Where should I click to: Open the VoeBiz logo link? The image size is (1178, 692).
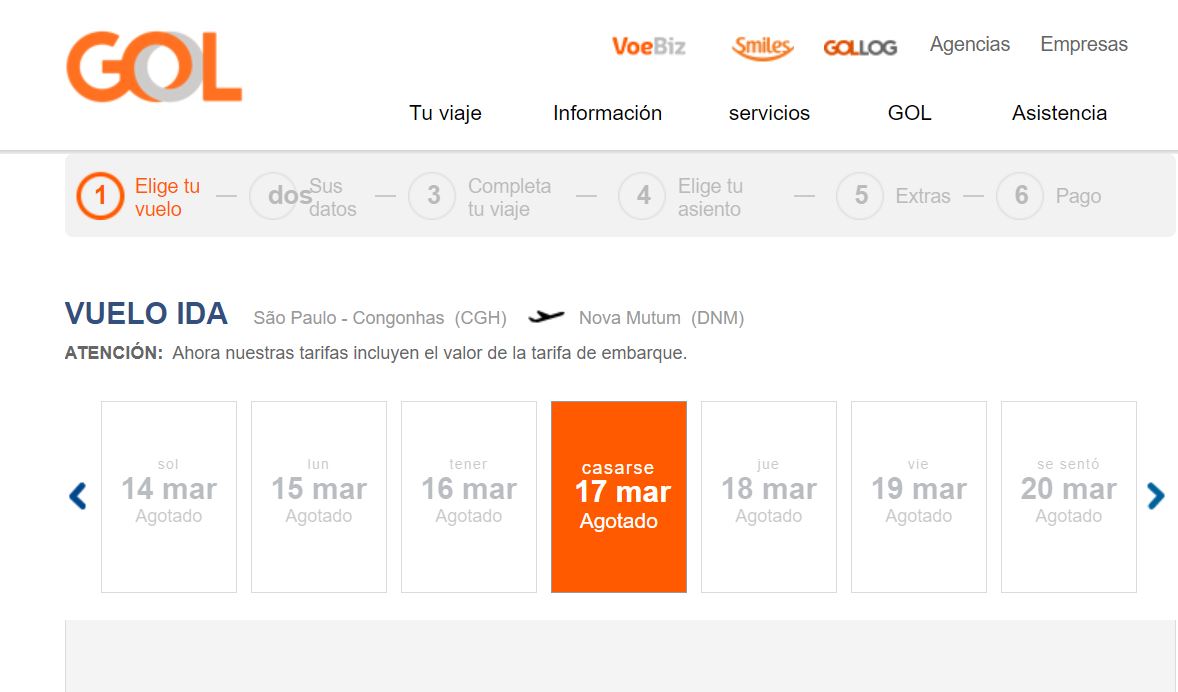tap(648, 47)
